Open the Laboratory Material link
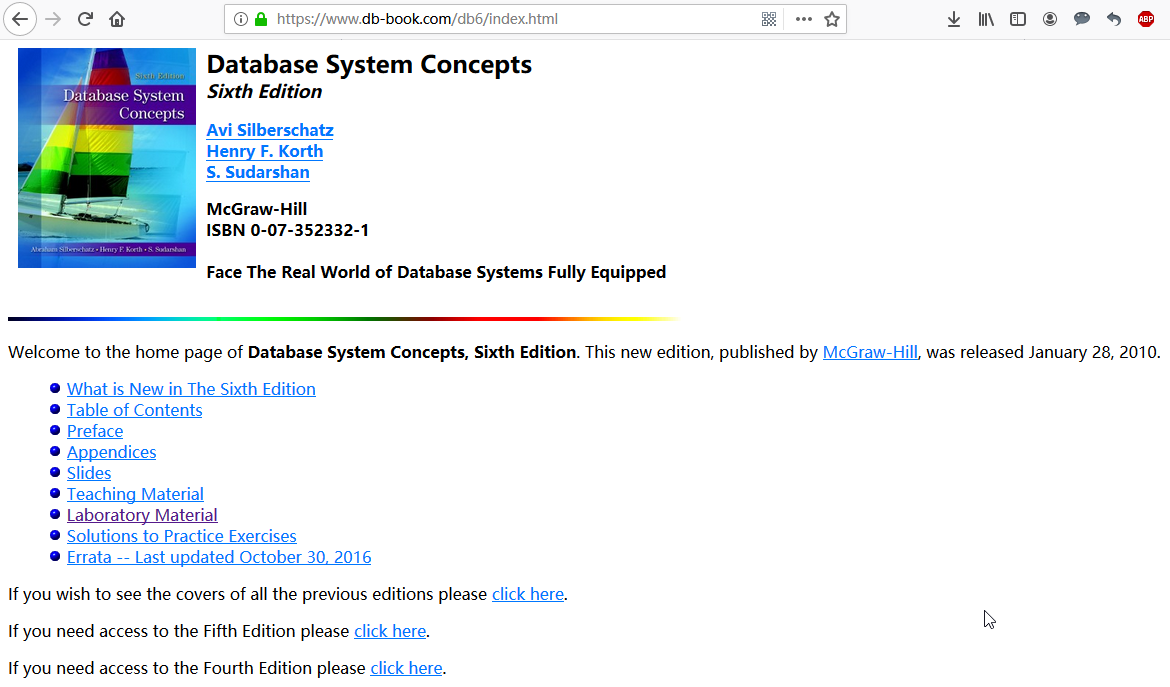This screenshot has width=1170, height=687. [x=142, y=515]
